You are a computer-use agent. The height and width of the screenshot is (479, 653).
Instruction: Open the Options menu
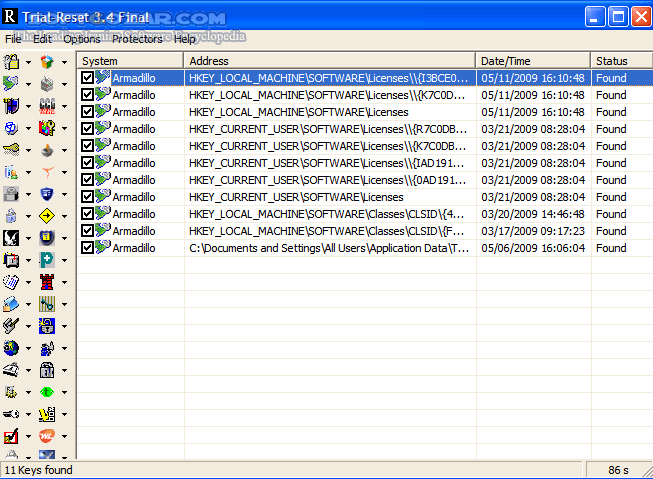point(82,39)
